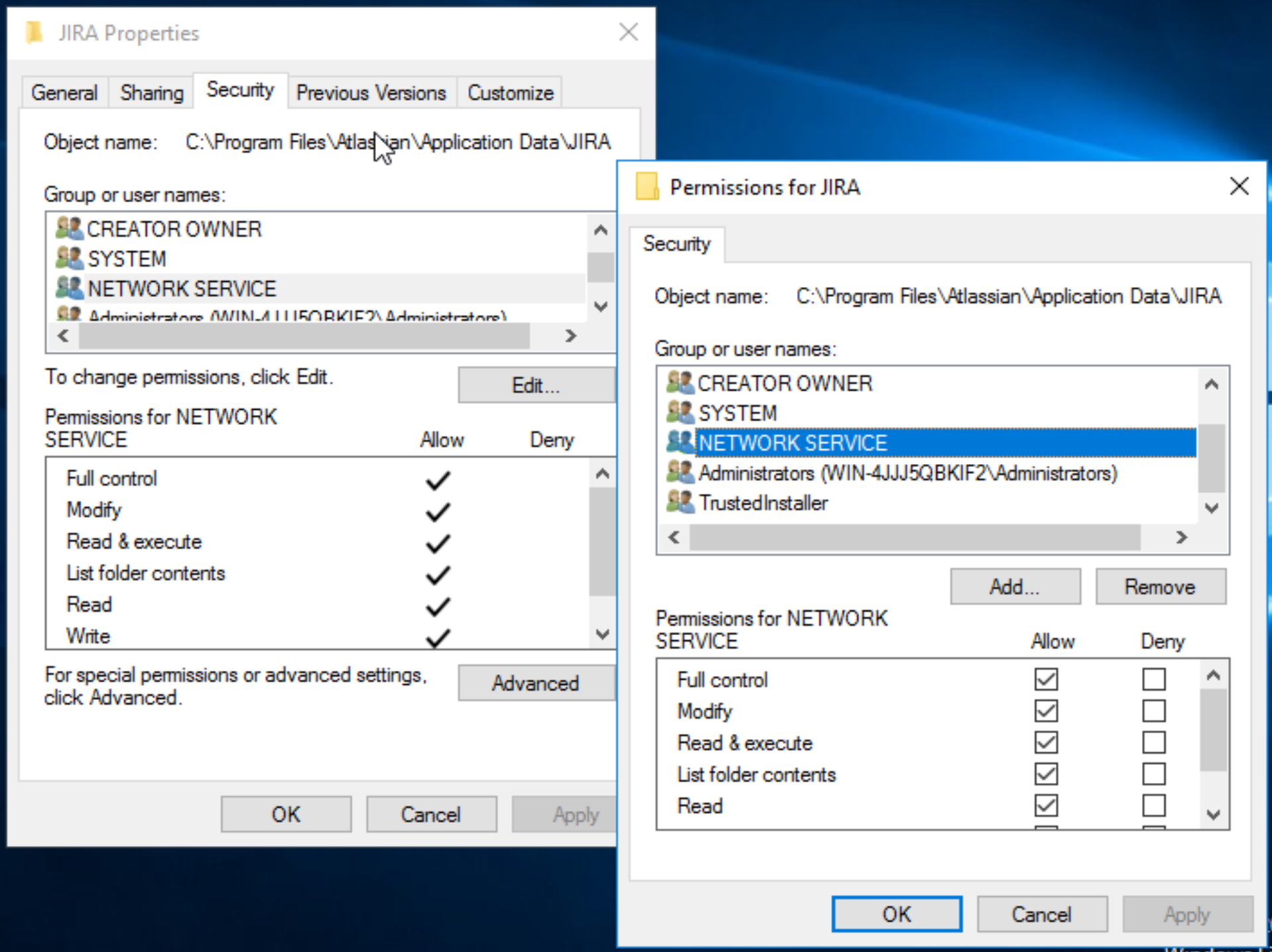The image size is (1272, 952).
Task: Open Advanced security settings
Action: [537, 683]
